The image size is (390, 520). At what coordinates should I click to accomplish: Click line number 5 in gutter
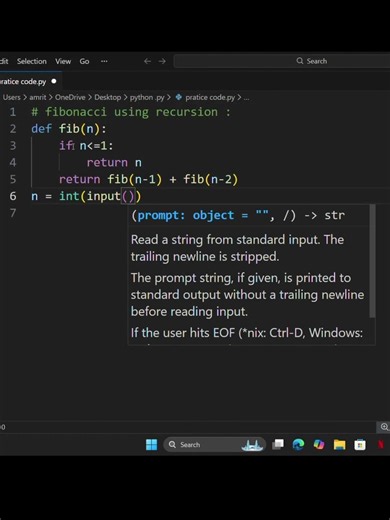(x=13, y=179)
